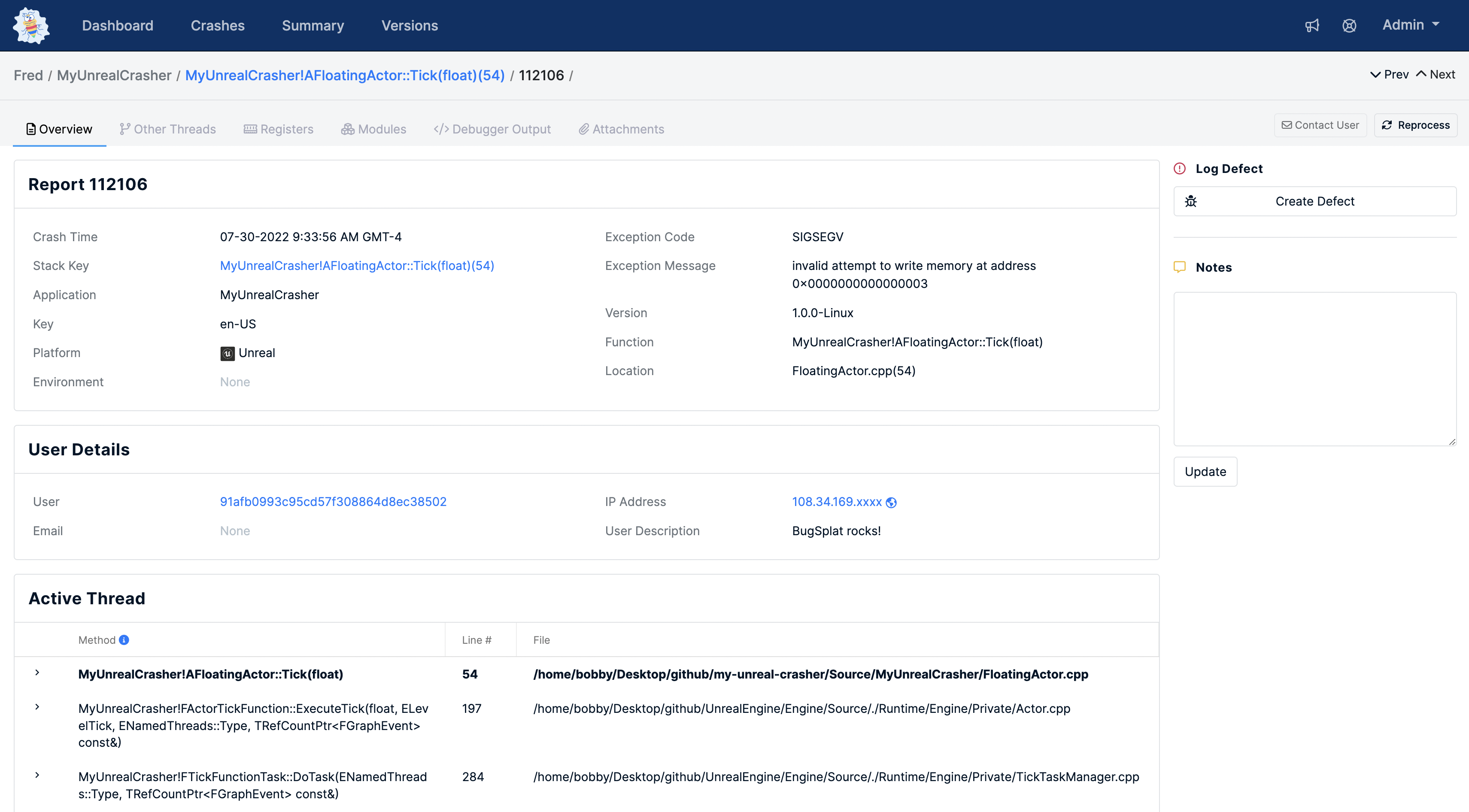
Task: Switch to the Other Threads tab
Action: (168, 130)
